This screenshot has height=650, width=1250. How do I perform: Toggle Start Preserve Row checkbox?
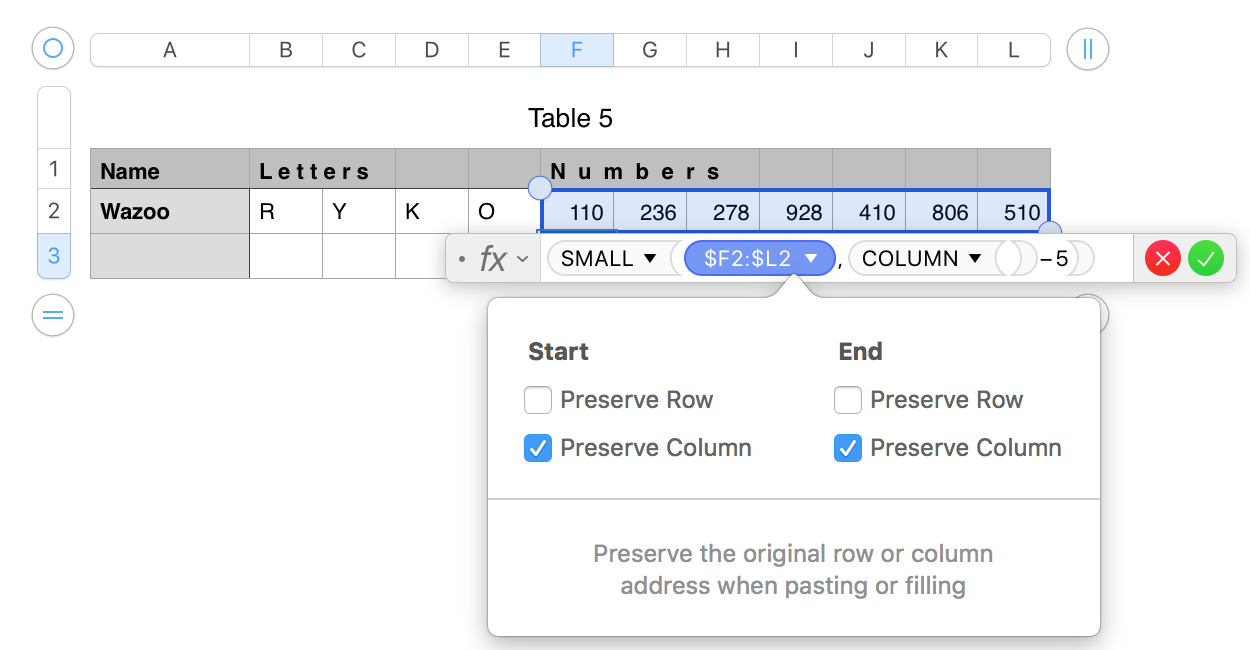(538, 401)
